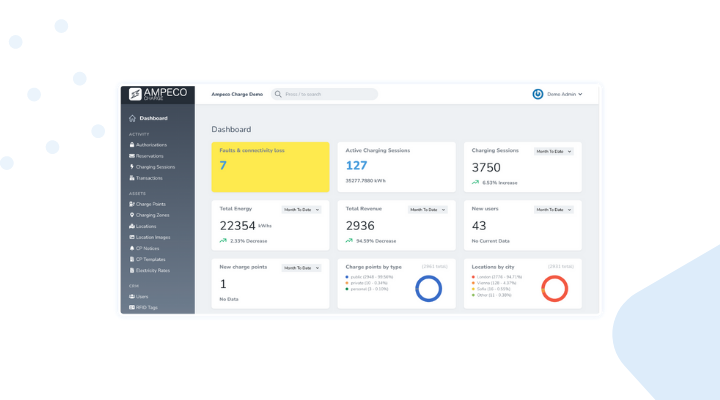The height and width of the screenshot is (400, 720).
Task: Click the personal legend entry
Action: tap(367, 289)
